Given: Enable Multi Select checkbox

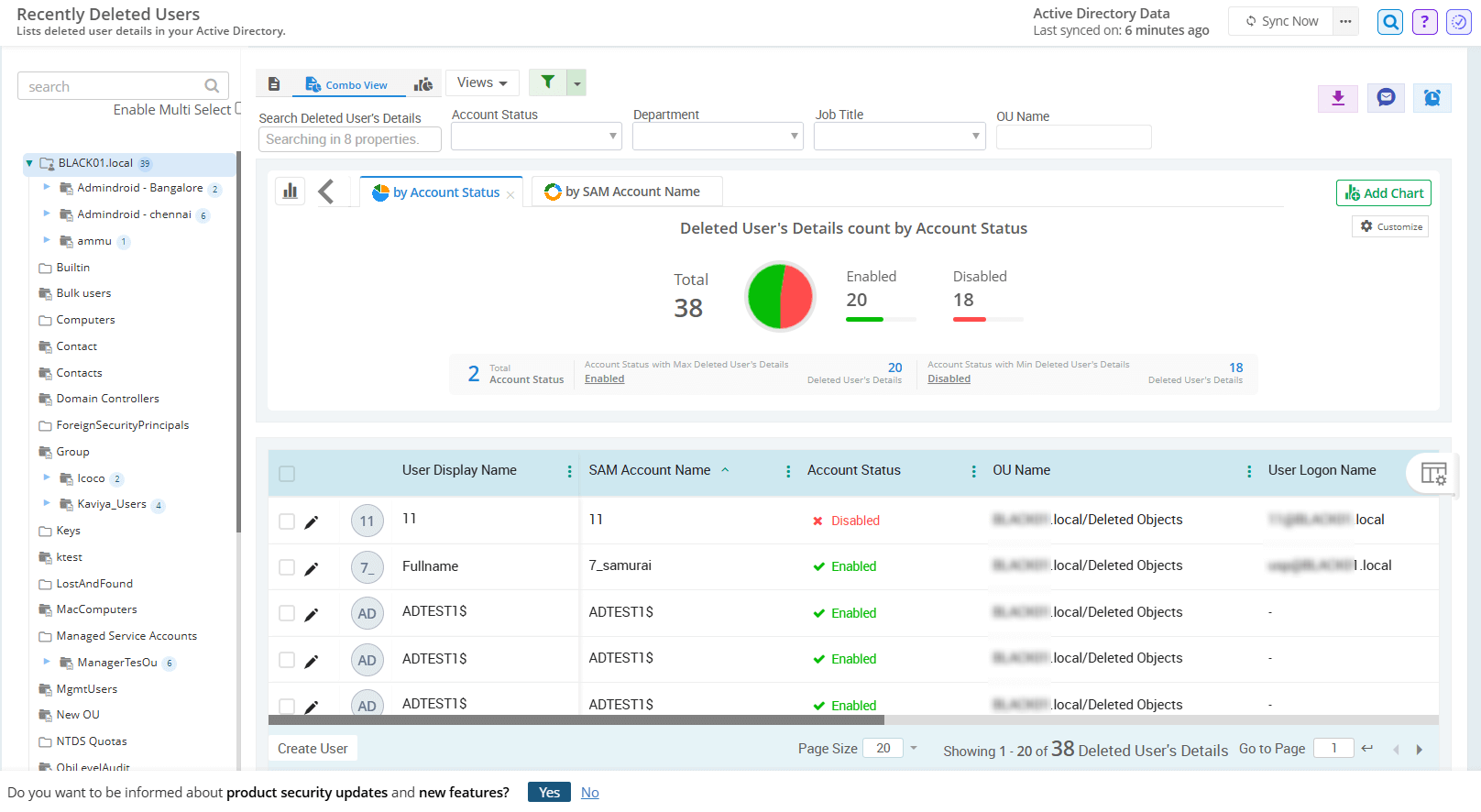Looking at the screenshot, I should coord(238,109).
